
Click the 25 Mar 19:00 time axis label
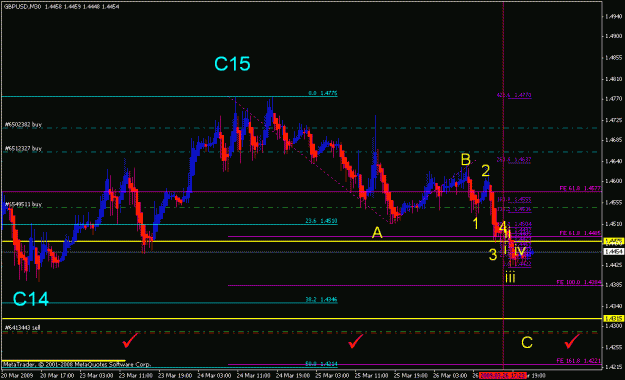point(411,376)
